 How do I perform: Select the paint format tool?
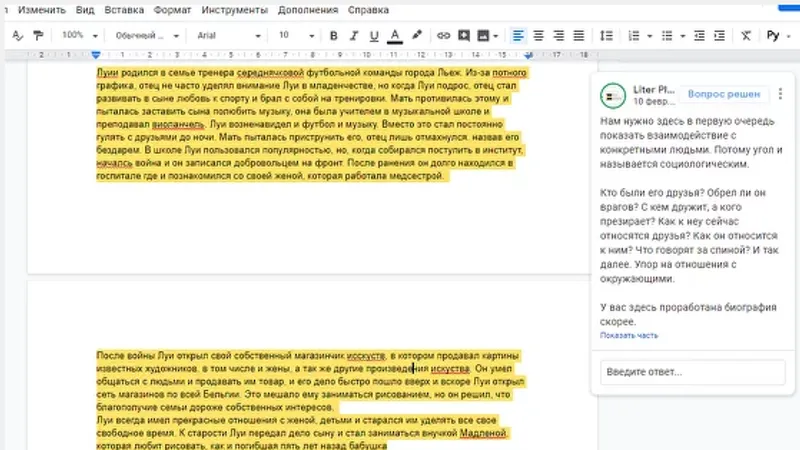(x=38, y=36)
